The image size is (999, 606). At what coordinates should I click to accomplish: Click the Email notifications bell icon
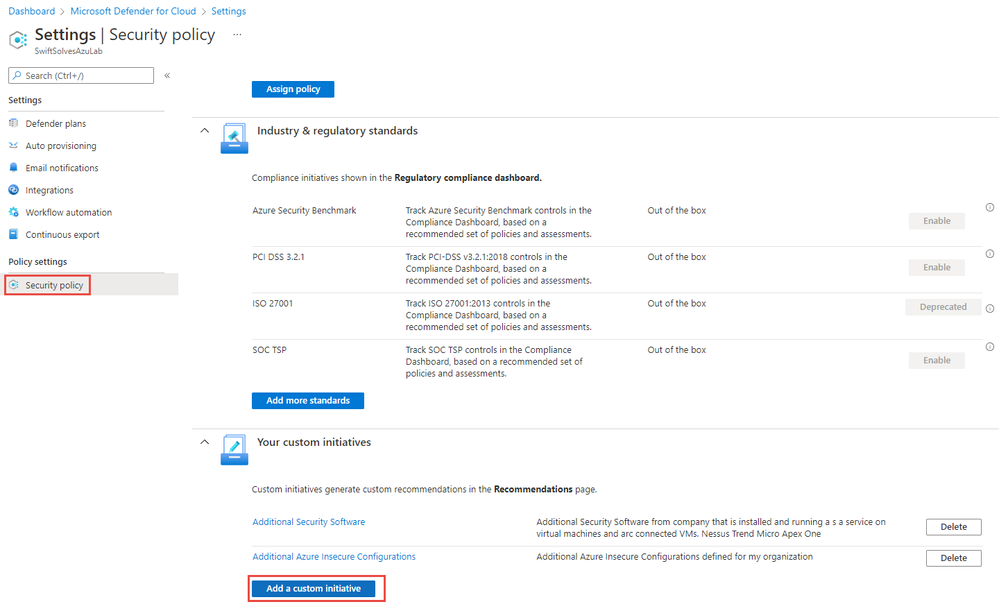click(13, 168)
